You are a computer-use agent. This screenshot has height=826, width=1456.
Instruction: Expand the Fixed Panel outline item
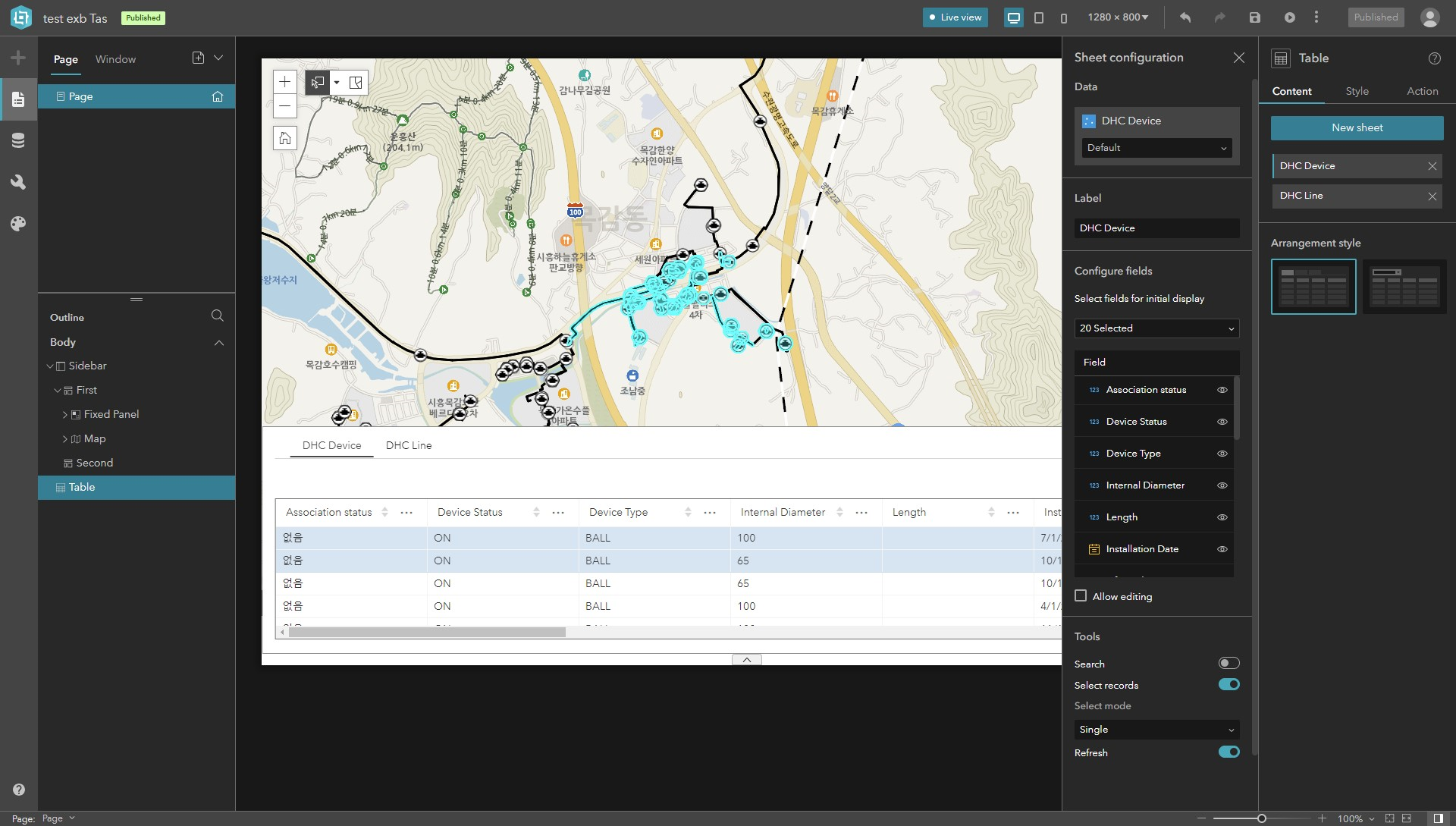(x=65, y=414)
